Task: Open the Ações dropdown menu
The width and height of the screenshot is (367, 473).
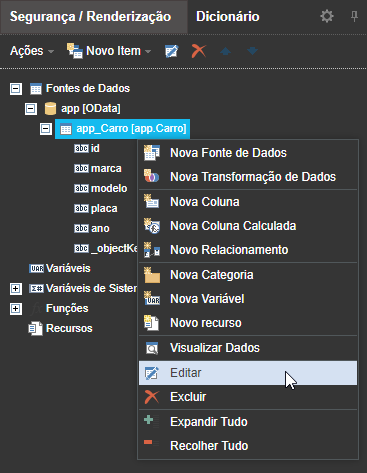Action: pos(32,51)
